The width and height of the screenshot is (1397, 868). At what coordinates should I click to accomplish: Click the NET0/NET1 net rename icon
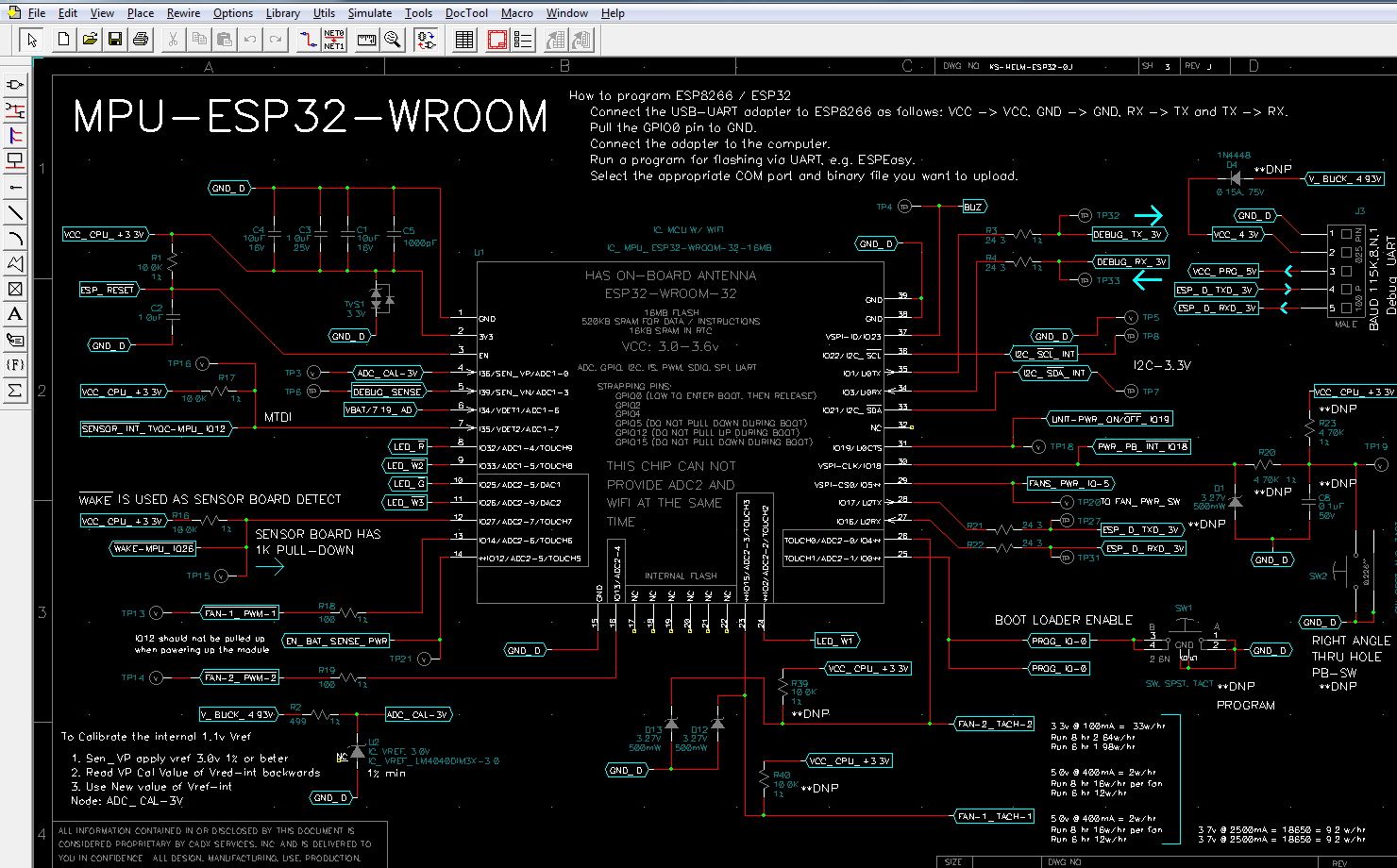coord(334,40)
